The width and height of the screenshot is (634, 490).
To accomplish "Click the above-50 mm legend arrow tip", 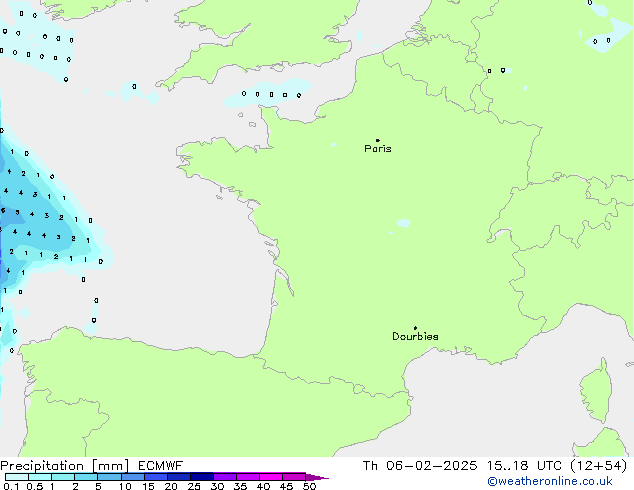I will (x=317, y=477).
